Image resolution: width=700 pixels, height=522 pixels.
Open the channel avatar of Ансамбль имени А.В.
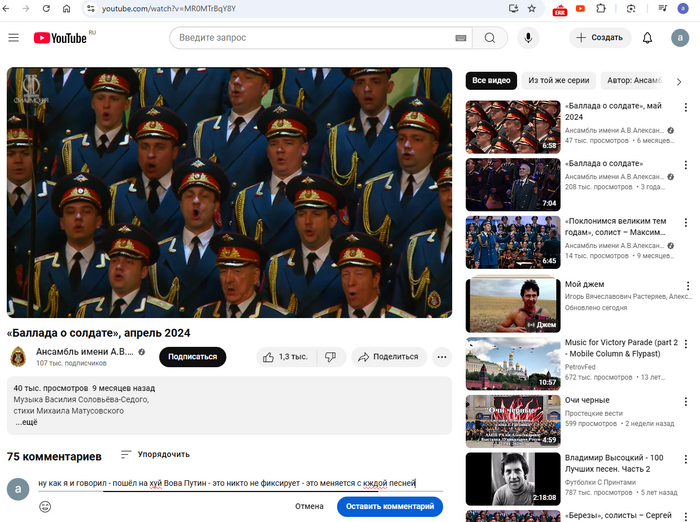tap(18, 357)
